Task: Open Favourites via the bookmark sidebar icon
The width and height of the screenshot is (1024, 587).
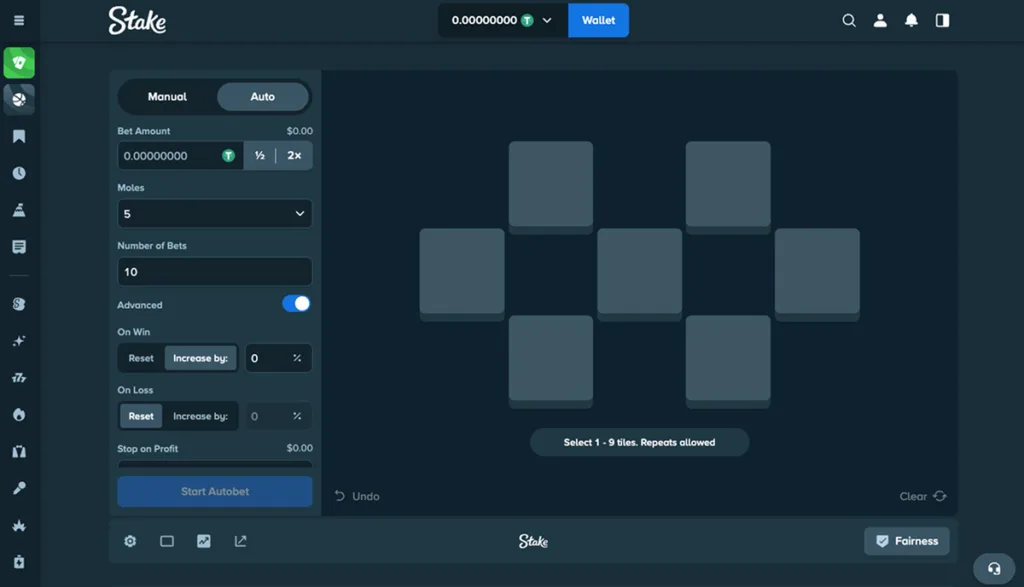Action: click(19, 136)
